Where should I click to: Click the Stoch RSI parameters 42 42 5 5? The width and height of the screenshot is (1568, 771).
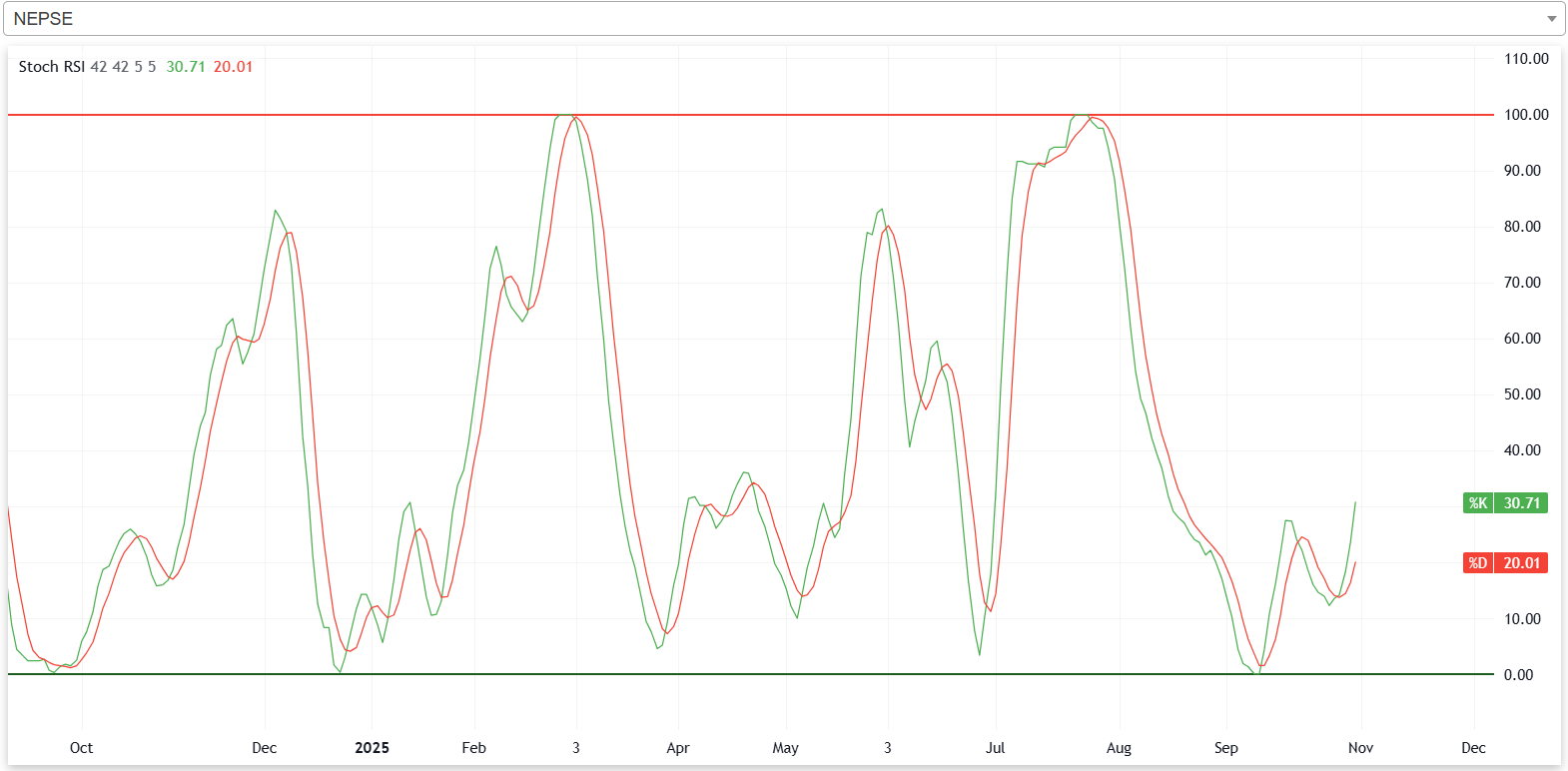coord(123,67)
